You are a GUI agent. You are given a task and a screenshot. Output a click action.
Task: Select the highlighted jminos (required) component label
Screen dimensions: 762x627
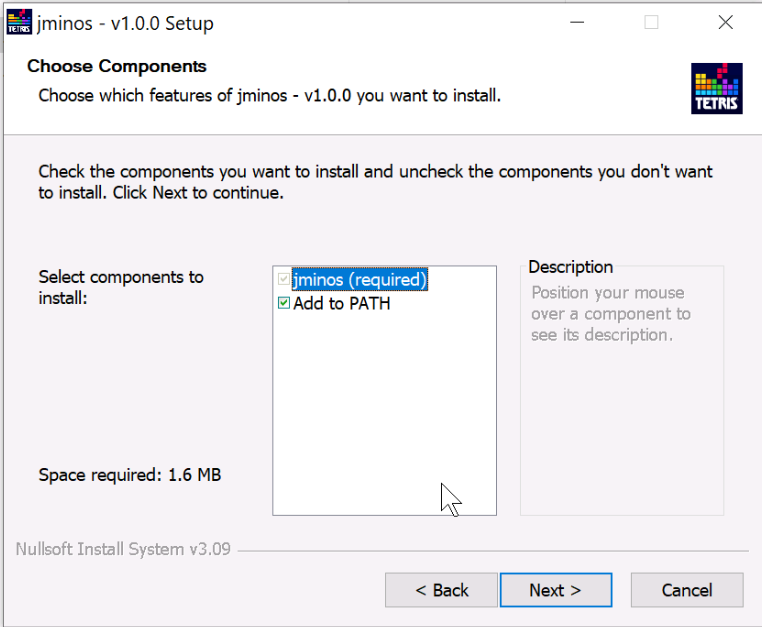pos(360,280)
